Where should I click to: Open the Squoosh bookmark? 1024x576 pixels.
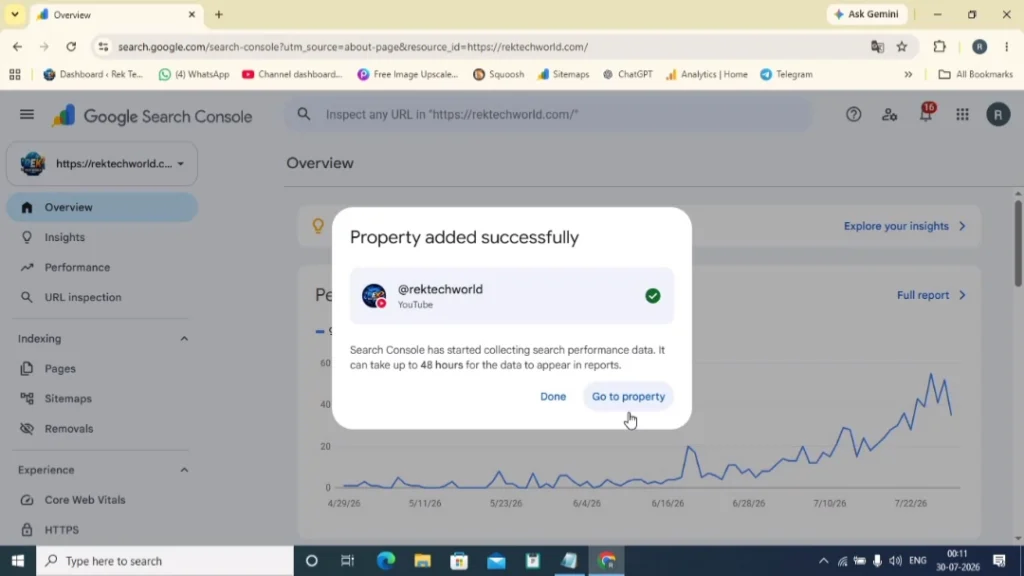point(498,74)
